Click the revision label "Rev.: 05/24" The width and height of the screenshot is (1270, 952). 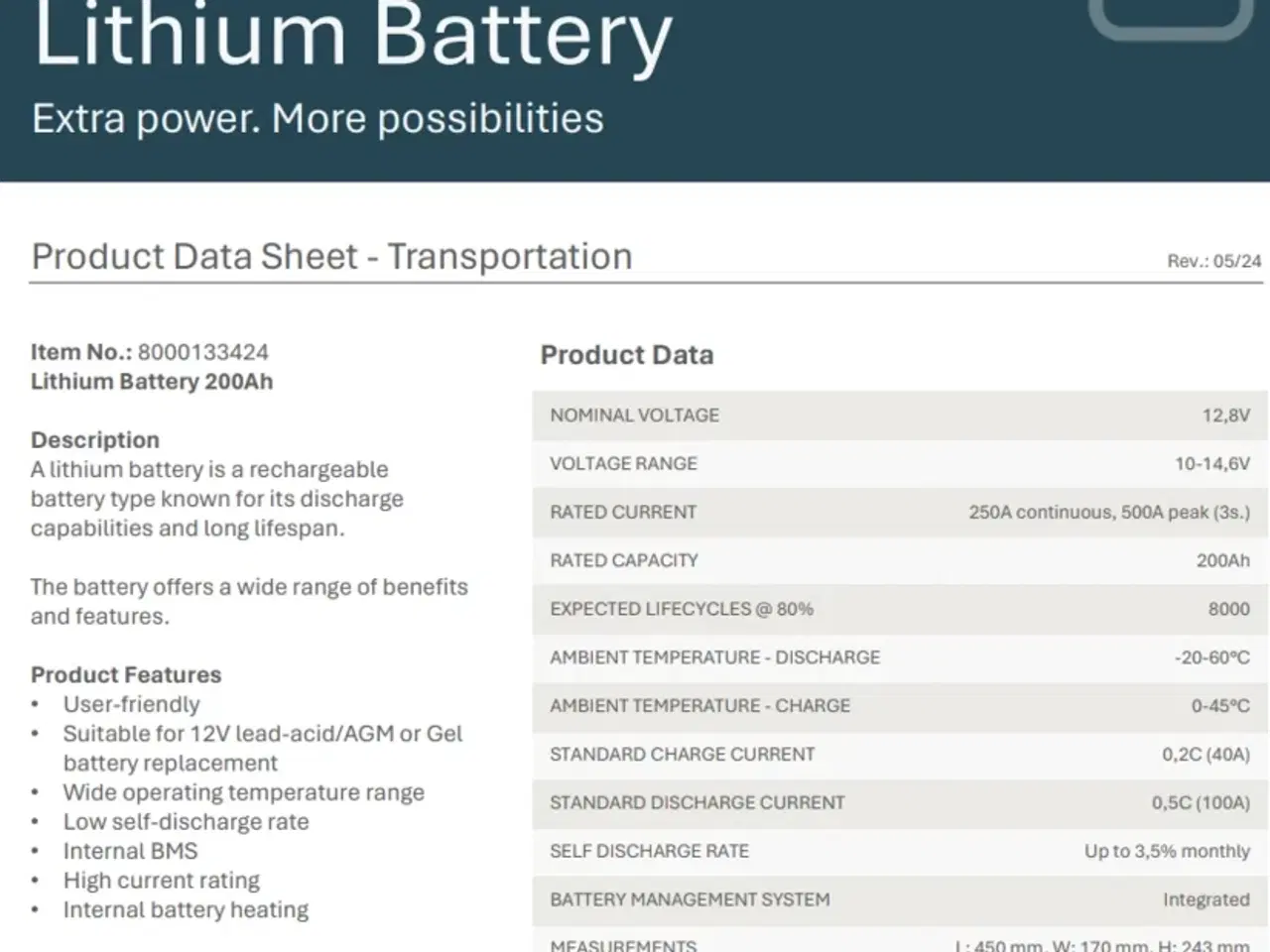tap(1213, 262)
